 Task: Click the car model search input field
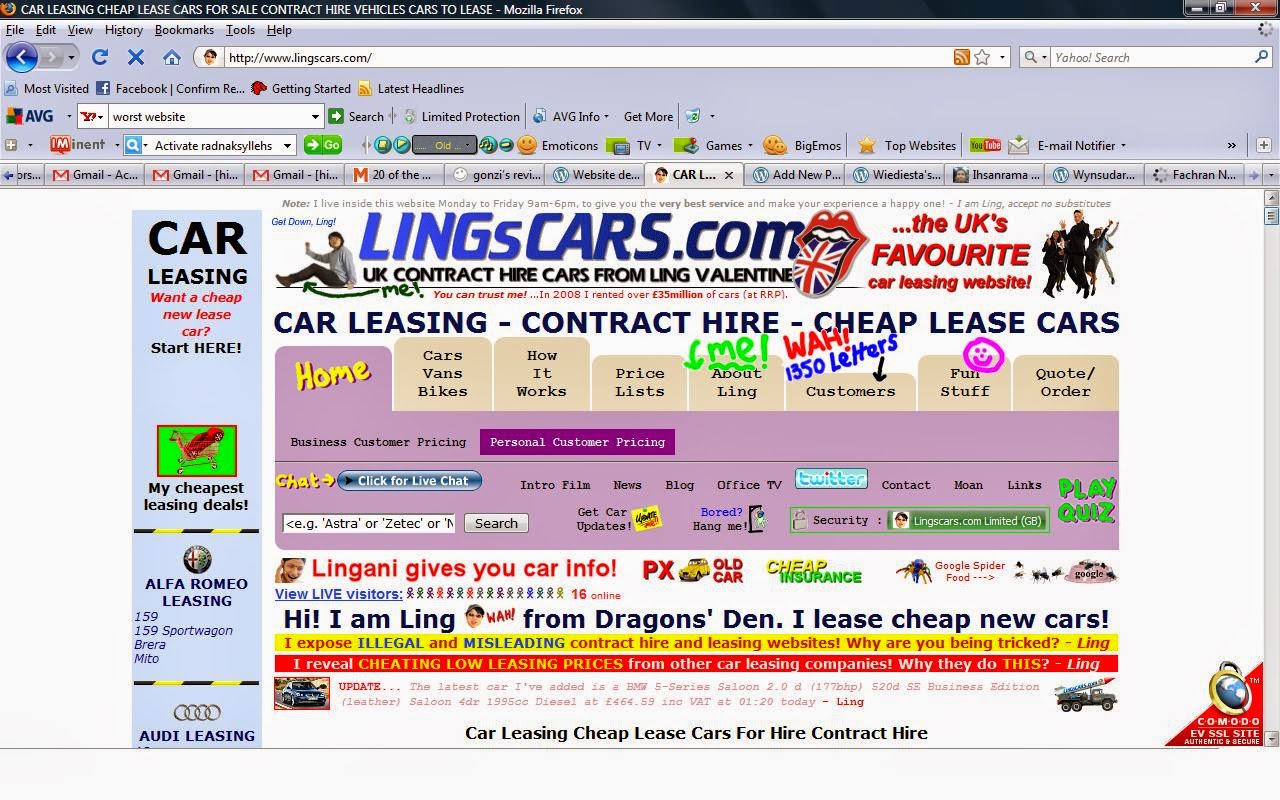(x=368, y=523)
